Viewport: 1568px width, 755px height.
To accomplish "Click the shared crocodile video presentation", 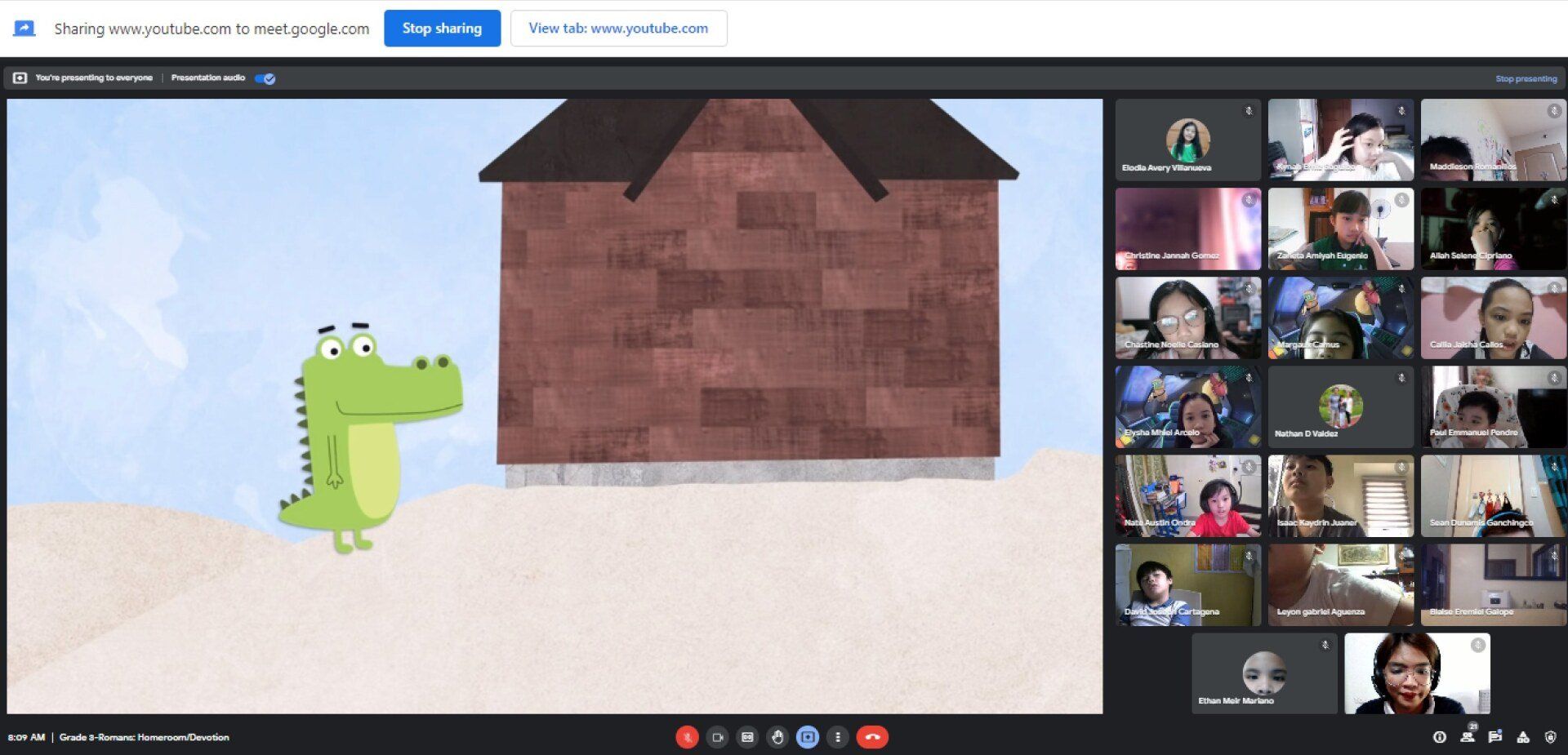I will tap(555, 406).
